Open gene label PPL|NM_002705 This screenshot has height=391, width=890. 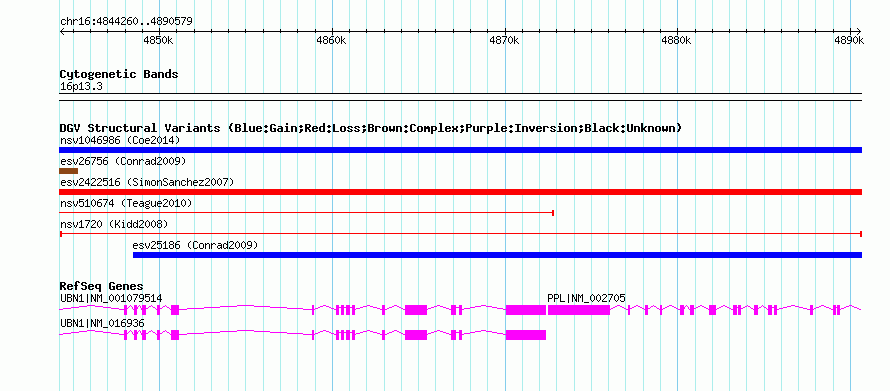(x=586, y=298)
